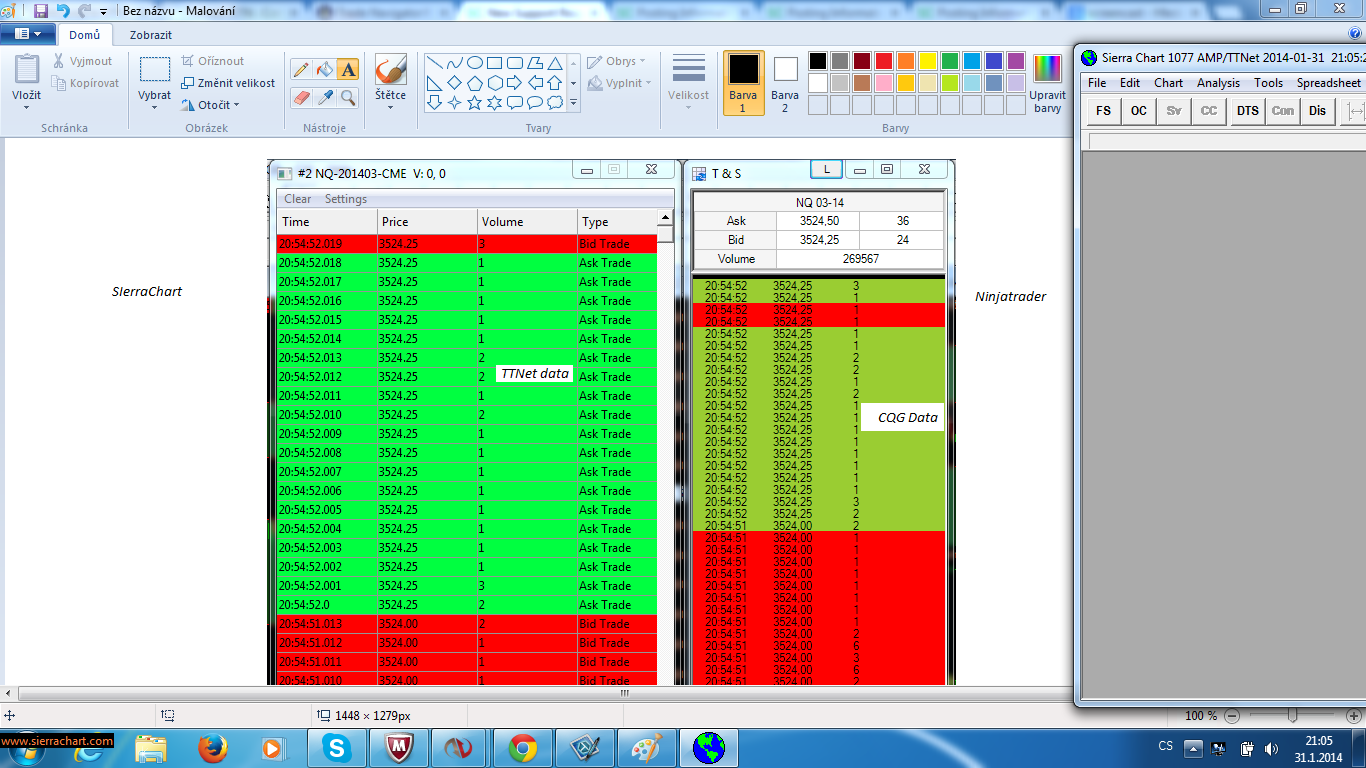Click the volume icon in system tray
1366x768 pixels.
click(x=1271, y=748)
